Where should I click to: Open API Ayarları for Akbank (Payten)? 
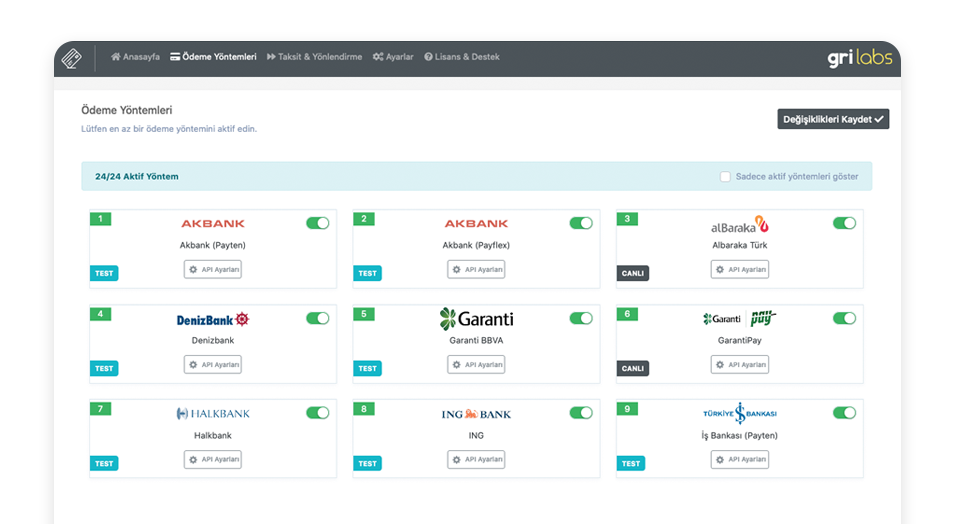pyautogui.click(x=213, y=270)
